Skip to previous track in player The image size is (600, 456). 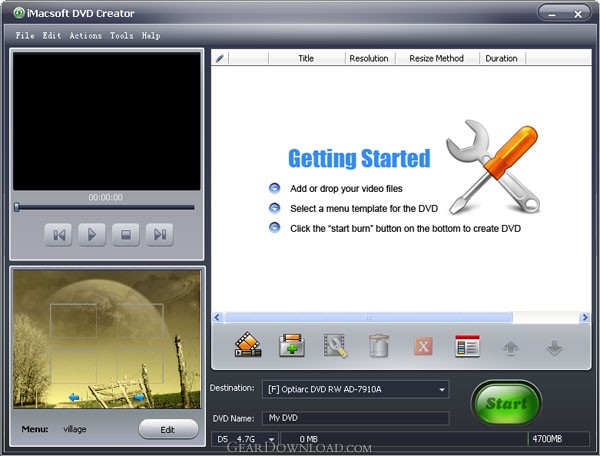pos(58,235)
